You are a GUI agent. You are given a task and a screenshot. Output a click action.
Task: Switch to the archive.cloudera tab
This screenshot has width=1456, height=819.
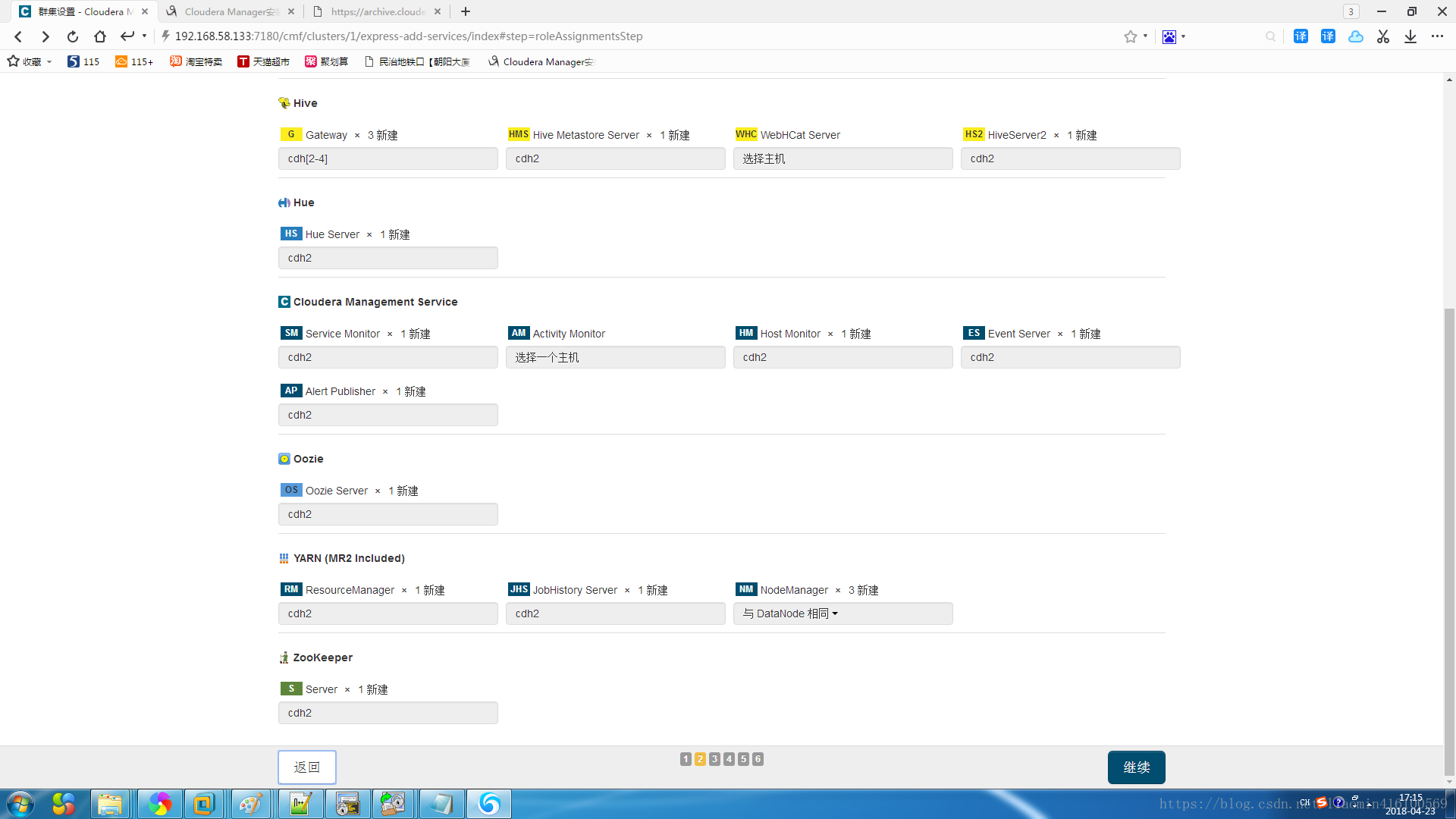point(377,11)
